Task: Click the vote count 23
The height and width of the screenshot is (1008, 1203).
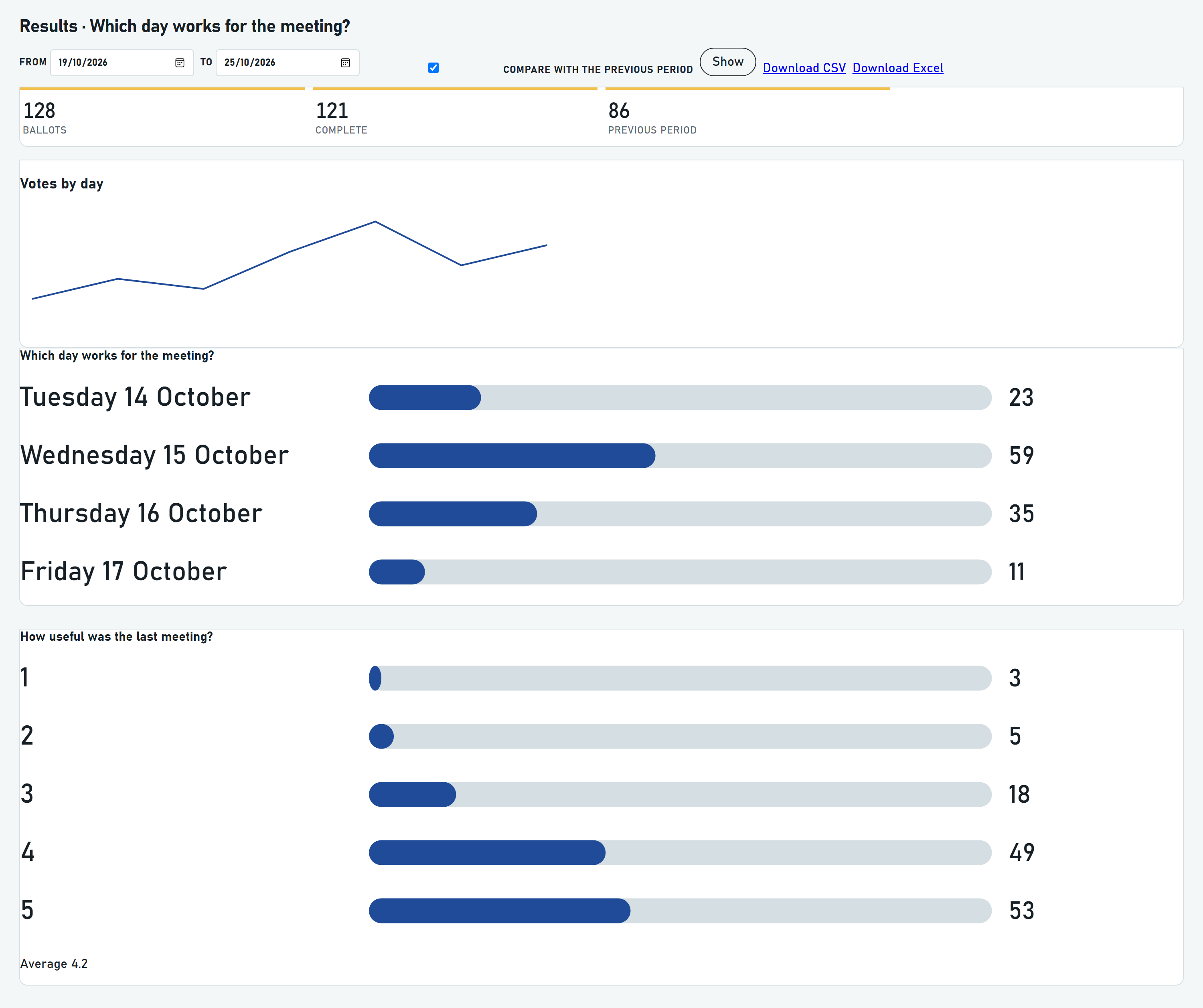Action: (x=1021, y=397)
